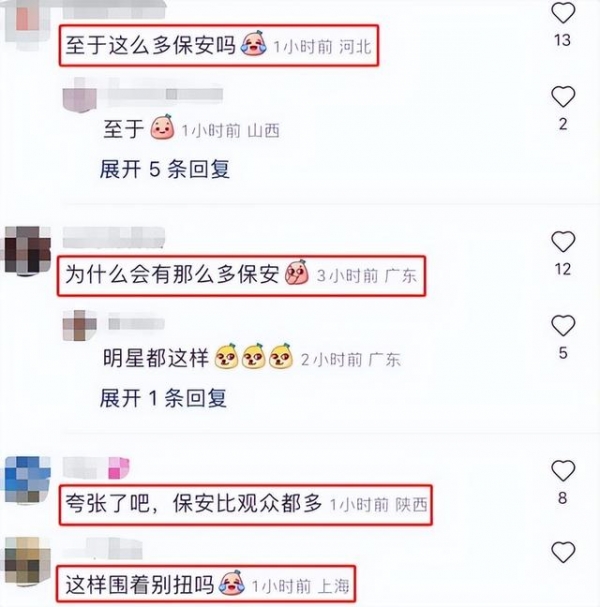The height and width of the screenshot is (607, 600).
Task: Open avatar of the 山西 replier
Action: coord(80,95)
